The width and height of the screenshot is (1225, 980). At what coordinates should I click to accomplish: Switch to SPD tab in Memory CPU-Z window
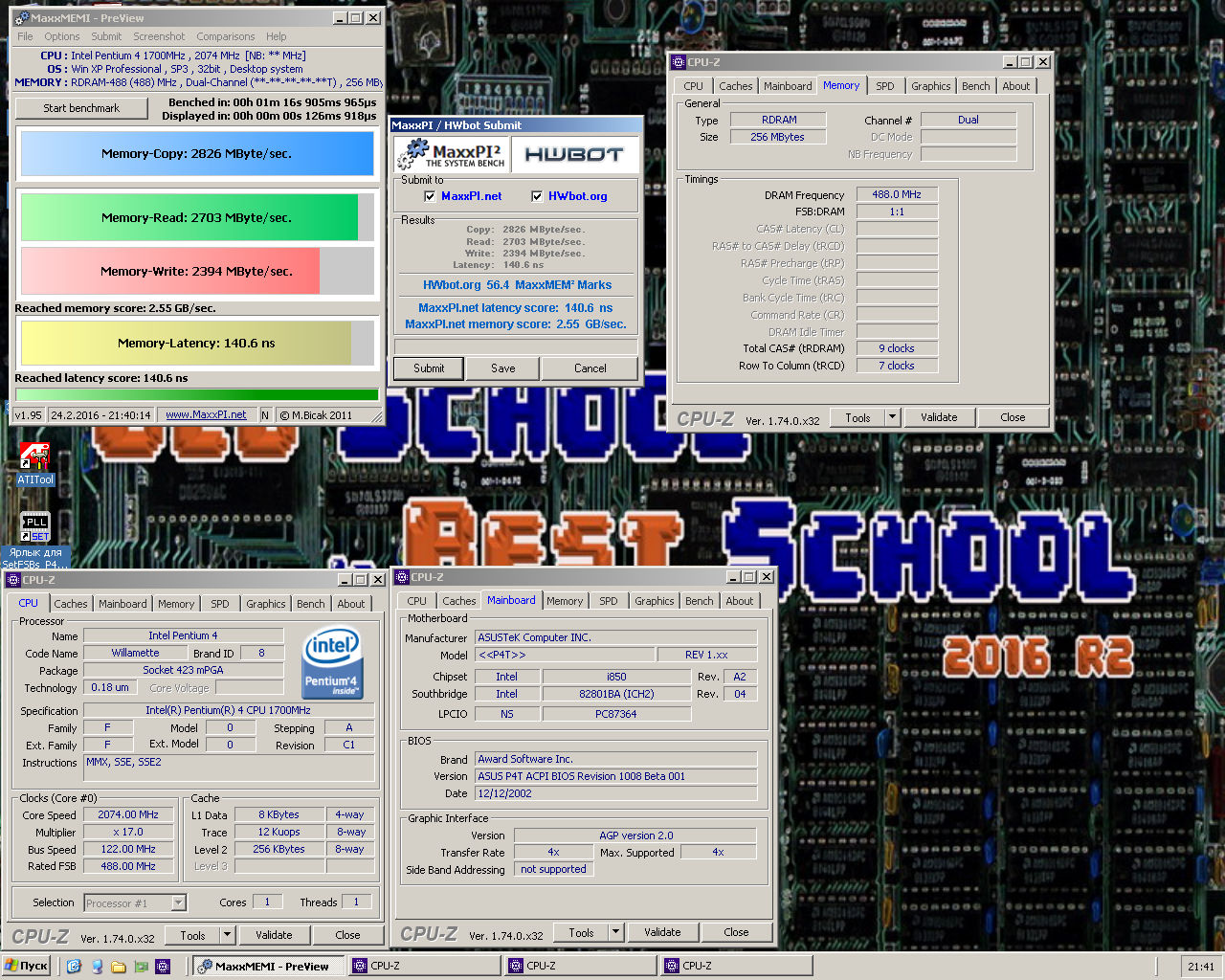click(885, 86)
